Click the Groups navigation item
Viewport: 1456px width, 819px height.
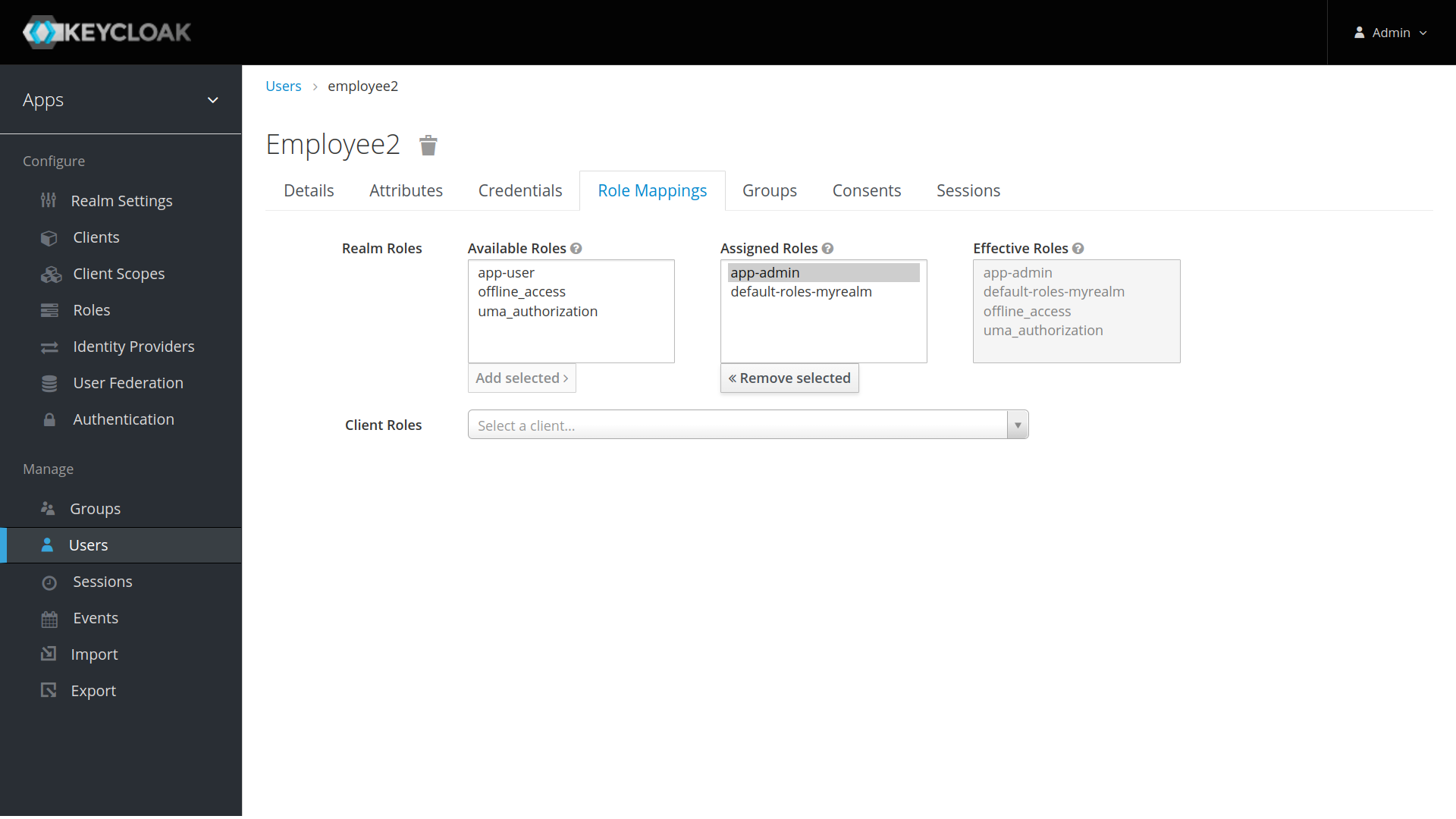95,508
